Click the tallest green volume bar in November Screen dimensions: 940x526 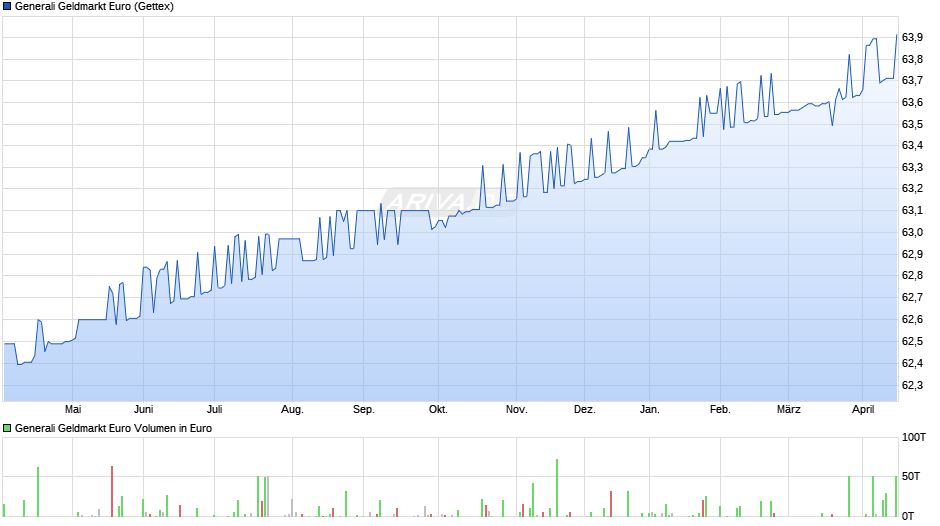(557, 488)
